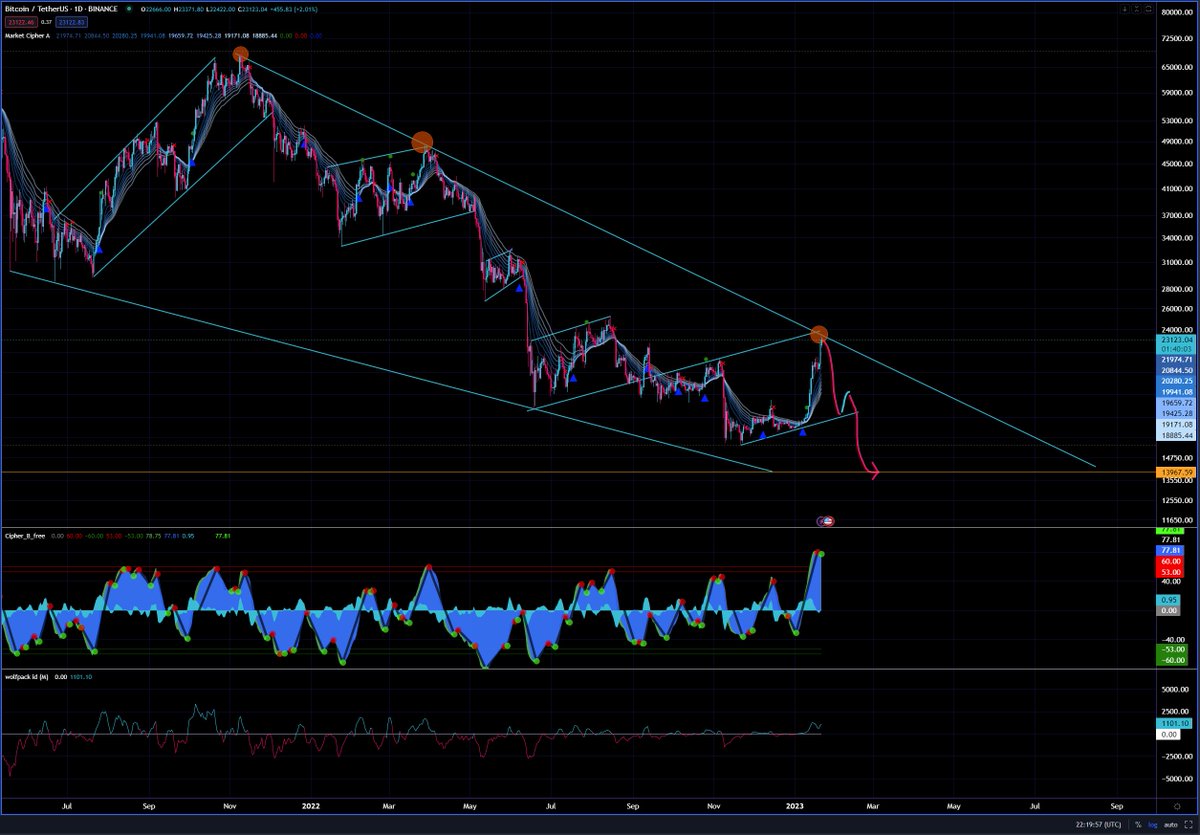The image size is (1200, 835).
Task: Click the economic events flag icon
Action: (x=827, y=520)
